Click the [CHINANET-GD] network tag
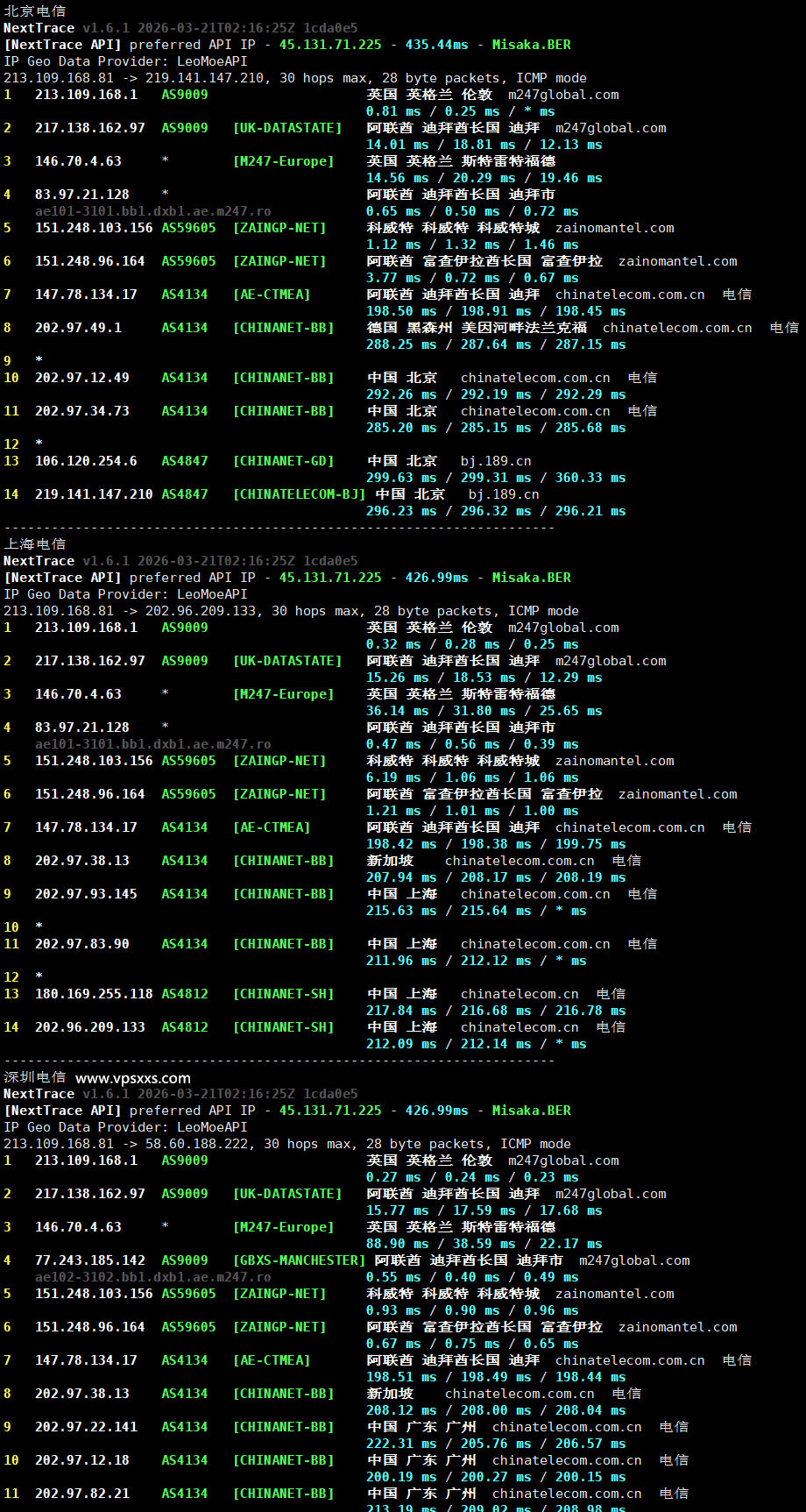Viewport: 806px width, 1512px height. [283, 461]
